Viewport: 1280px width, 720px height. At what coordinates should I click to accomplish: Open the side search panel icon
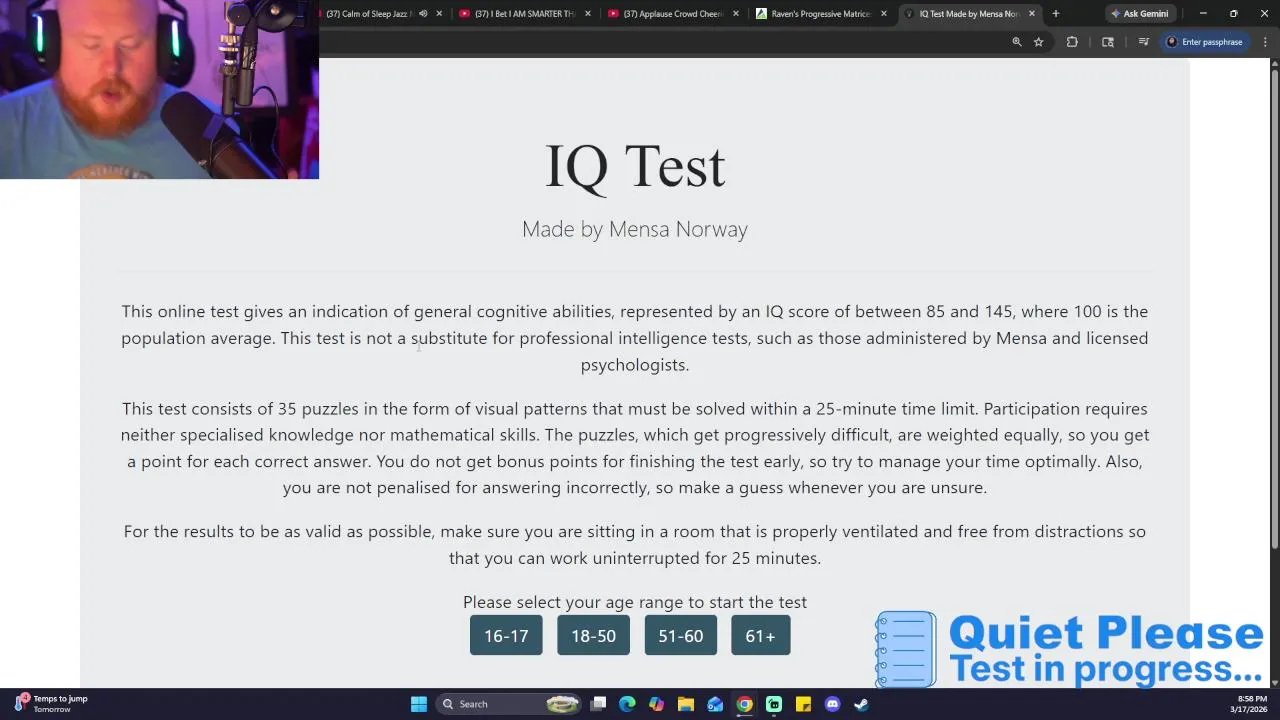click(1108, 42)
